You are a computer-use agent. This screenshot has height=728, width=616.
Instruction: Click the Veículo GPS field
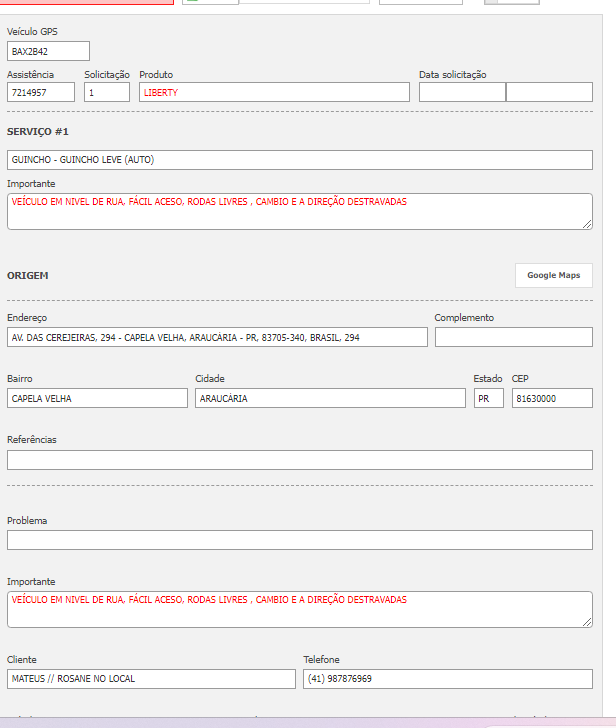pos(48,51)
